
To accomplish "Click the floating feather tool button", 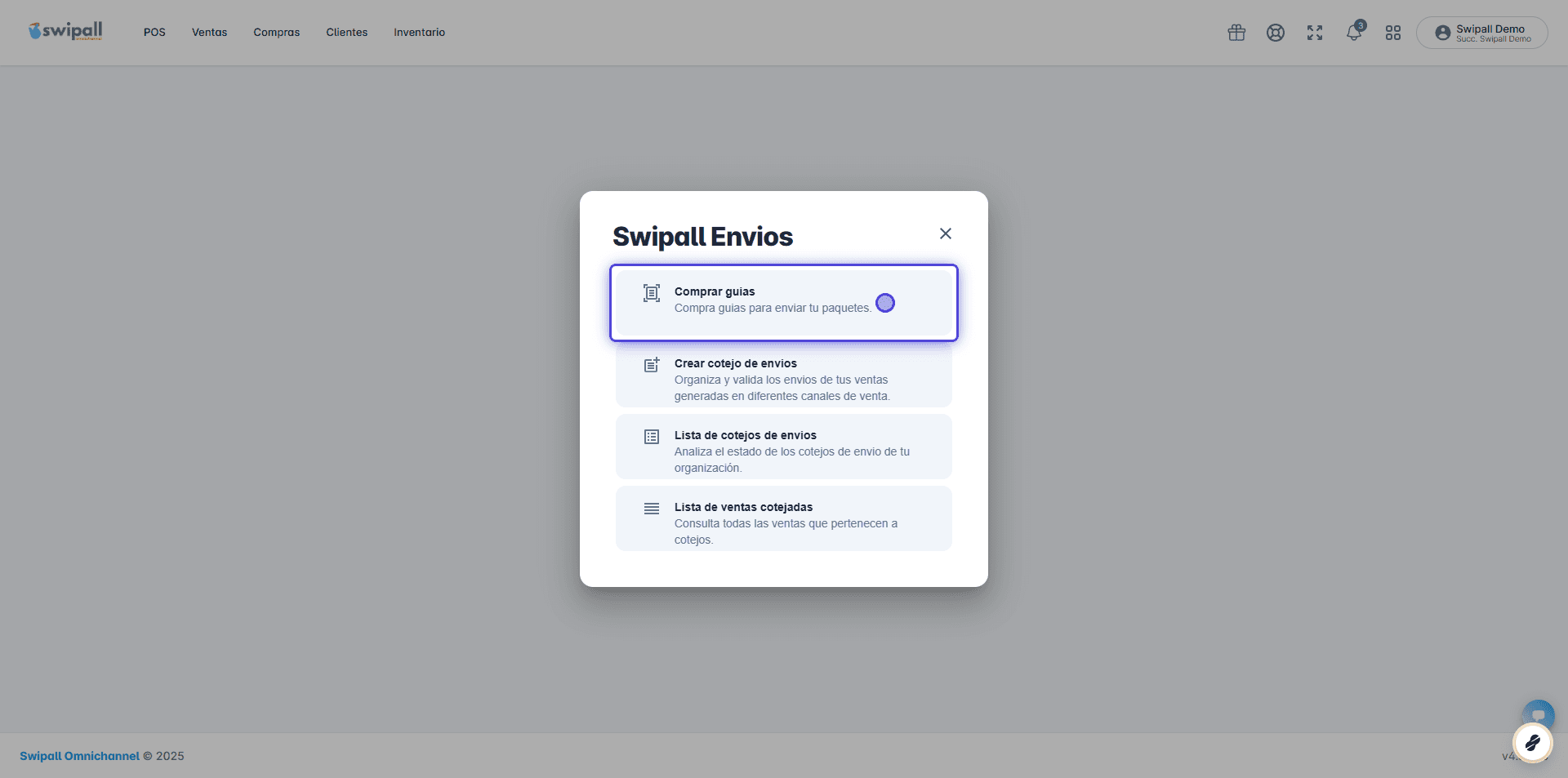I will click(x=1532, y=743).
